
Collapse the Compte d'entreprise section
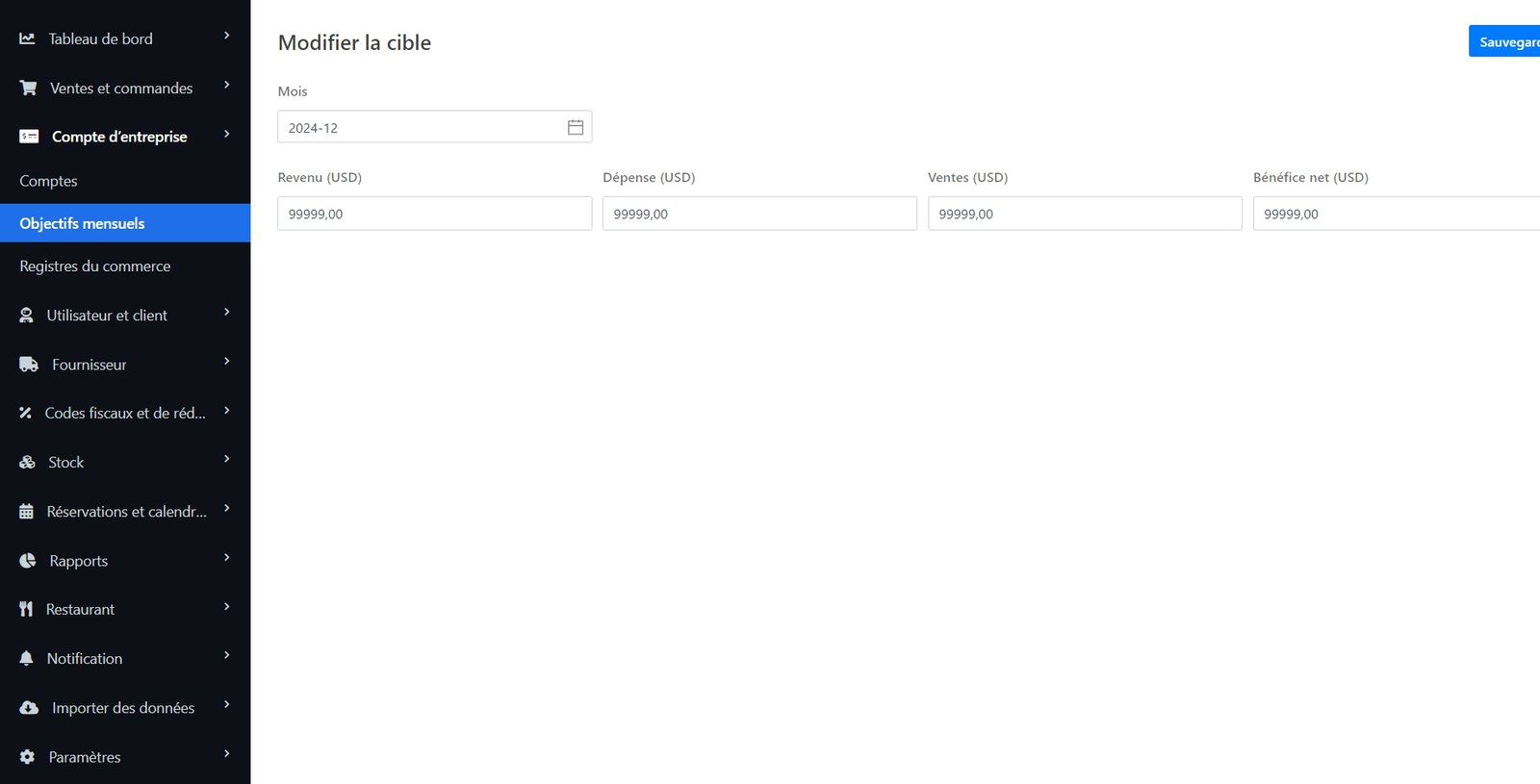pos(227,134)
